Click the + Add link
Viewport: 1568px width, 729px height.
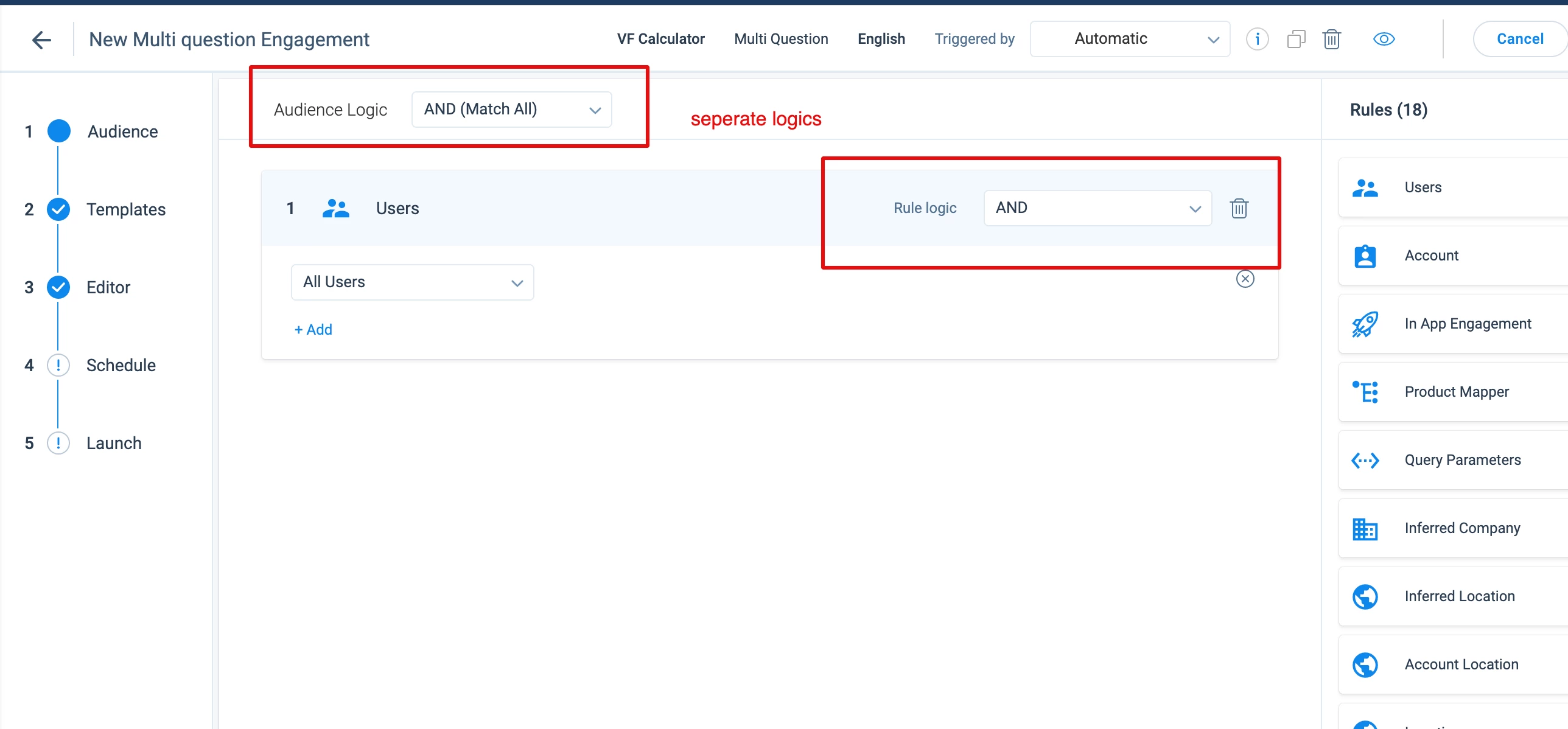(x=313, y=330)
